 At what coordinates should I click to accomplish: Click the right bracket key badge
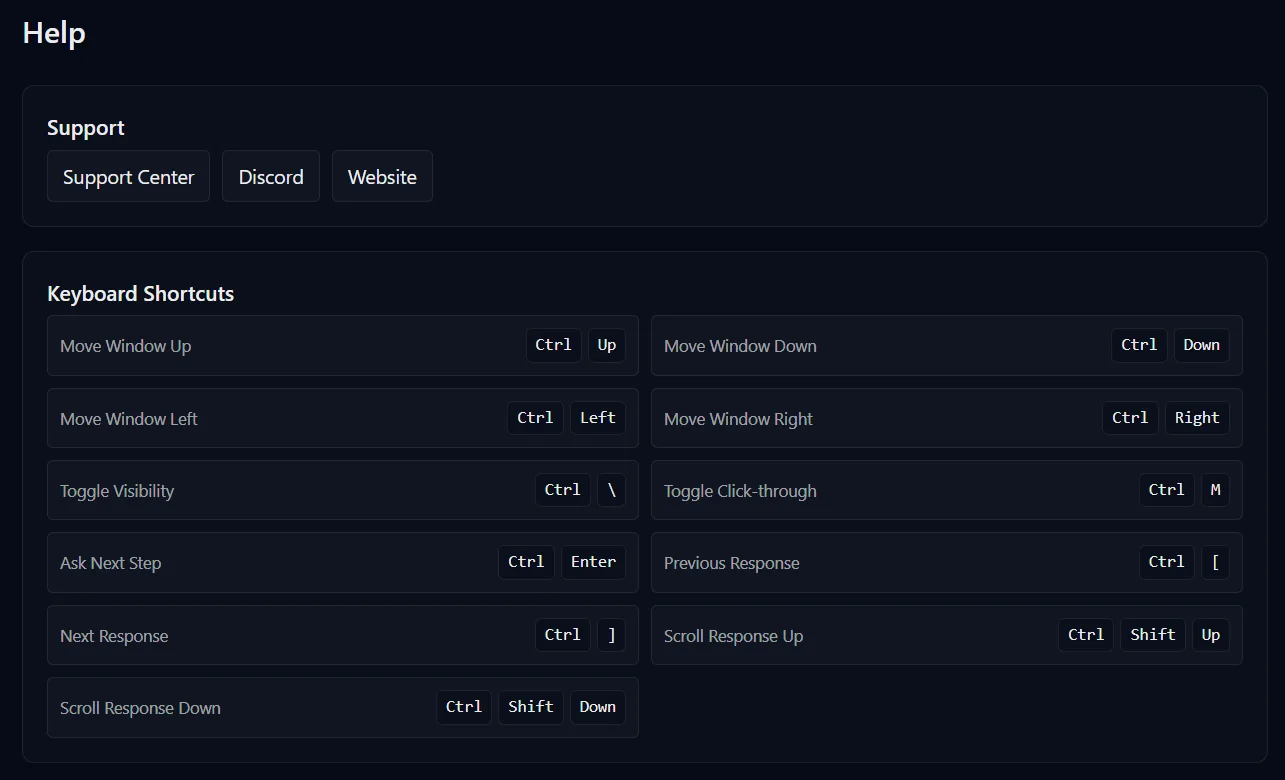coord(611,635)
